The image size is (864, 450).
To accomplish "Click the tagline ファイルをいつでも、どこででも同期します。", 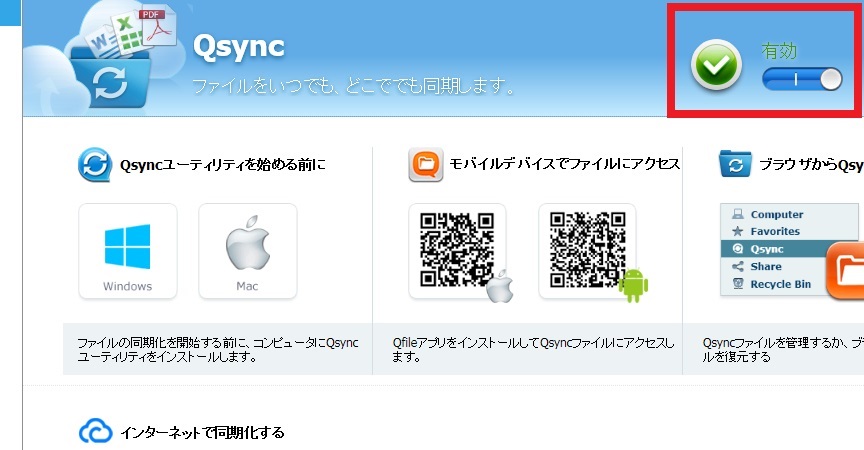I will point(354,86).
